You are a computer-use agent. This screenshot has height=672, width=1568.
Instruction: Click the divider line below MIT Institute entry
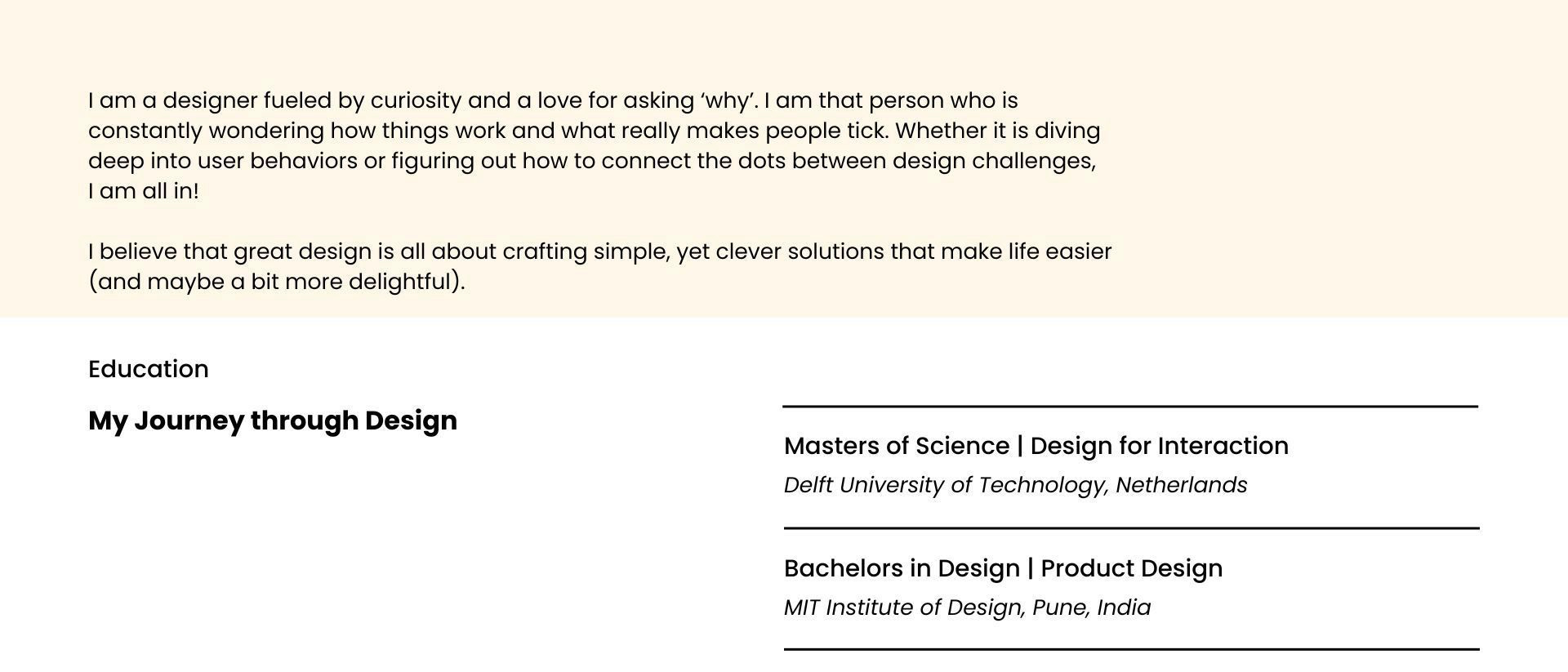point(1131,649)
